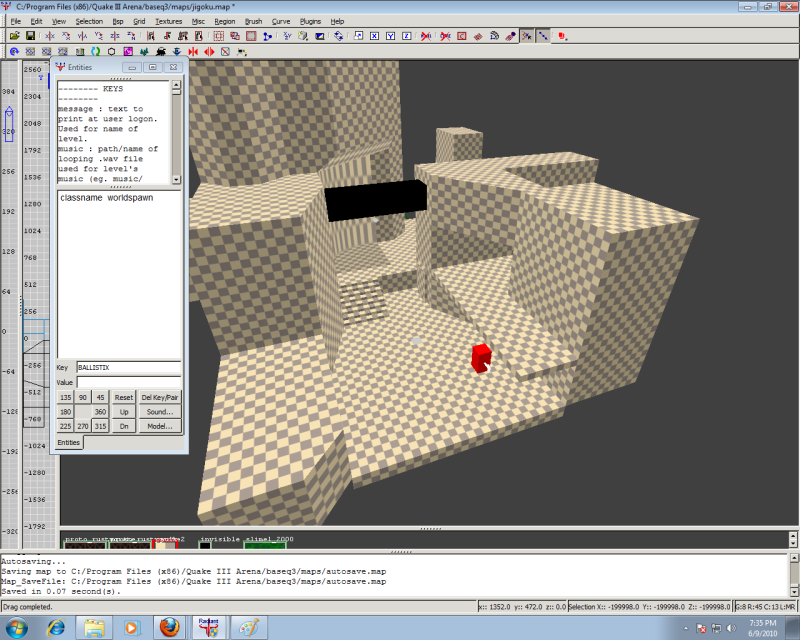This screenshot has width=800, height=640.
Task: Click the red outward-pointing arrows icon
Action: (x=209, y=52)
